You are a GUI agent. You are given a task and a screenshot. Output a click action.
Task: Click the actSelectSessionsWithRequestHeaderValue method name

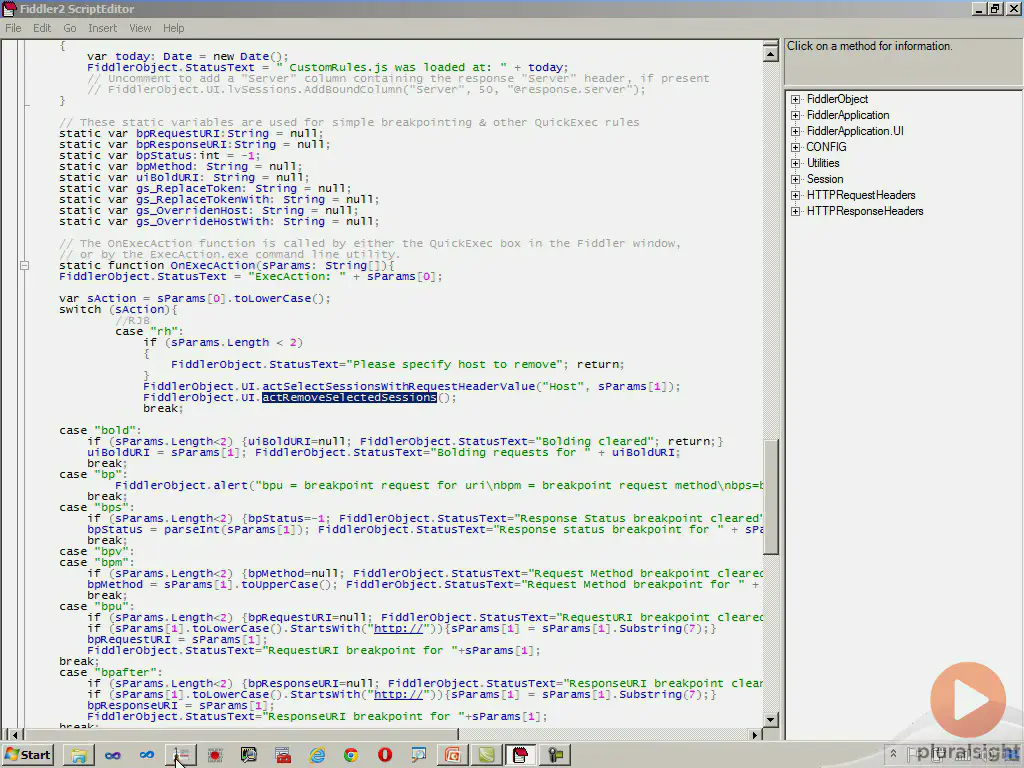coord(398,387)
